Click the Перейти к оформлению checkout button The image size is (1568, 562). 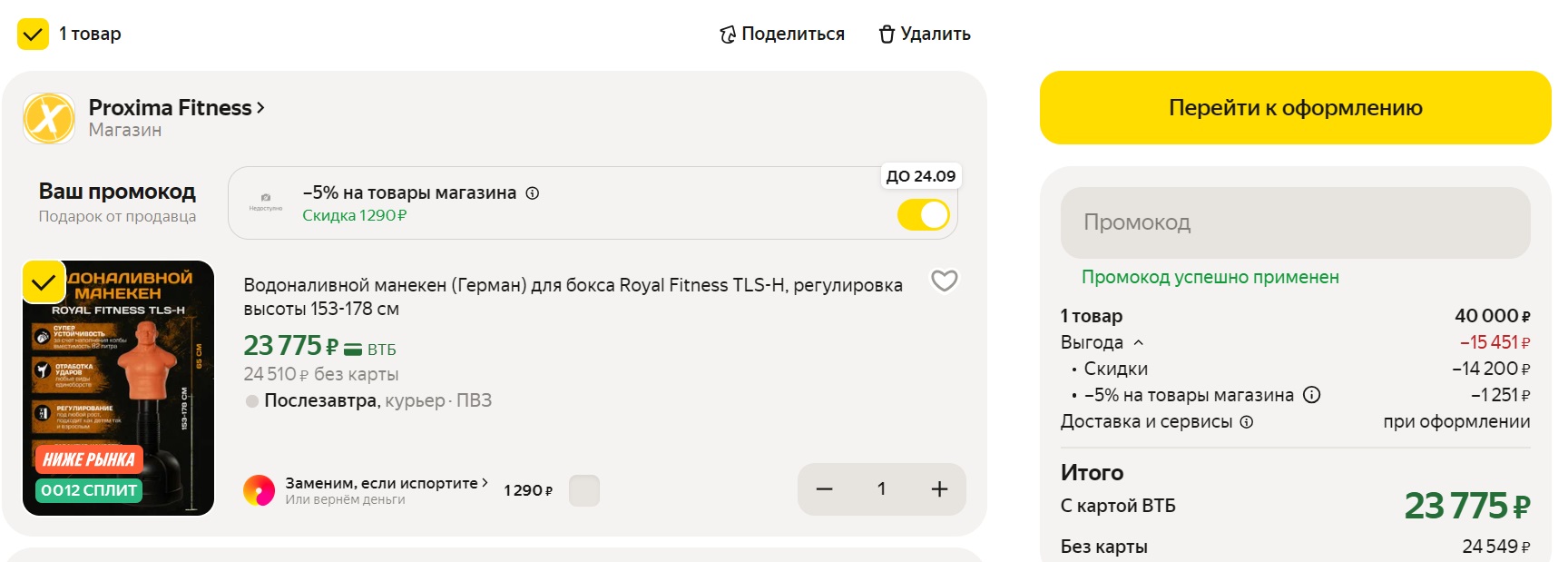point(1295,108)
